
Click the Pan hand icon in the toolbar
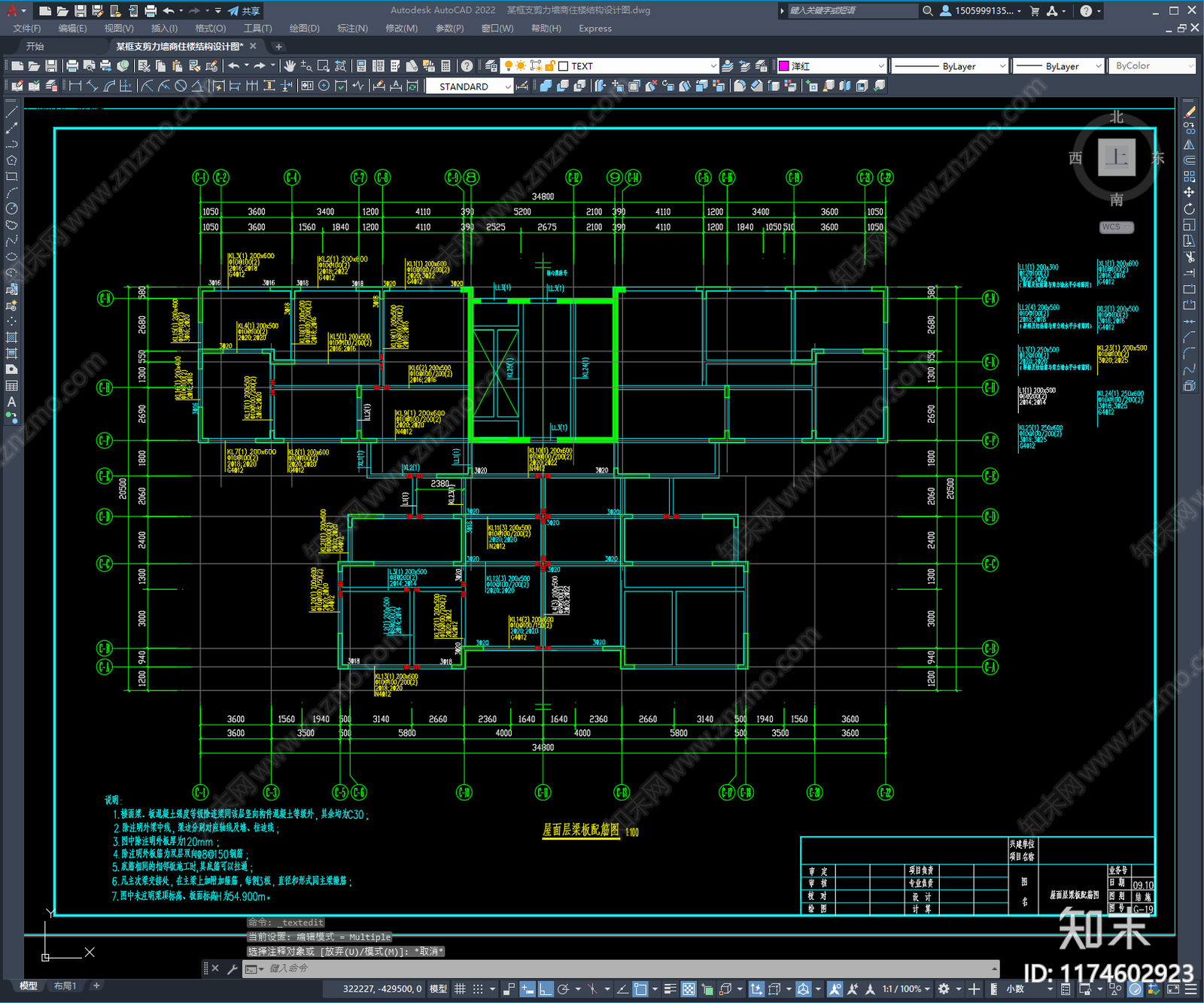coord(289,66)
